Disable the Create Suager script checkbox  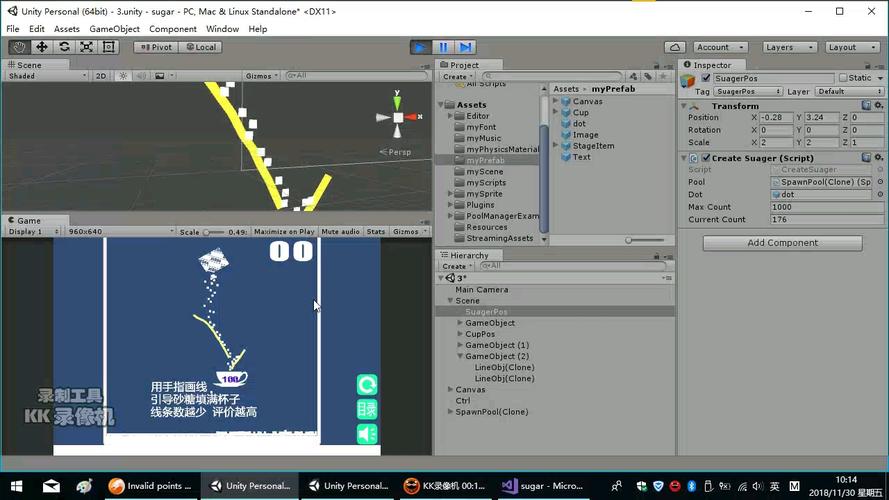coord(706,158)
